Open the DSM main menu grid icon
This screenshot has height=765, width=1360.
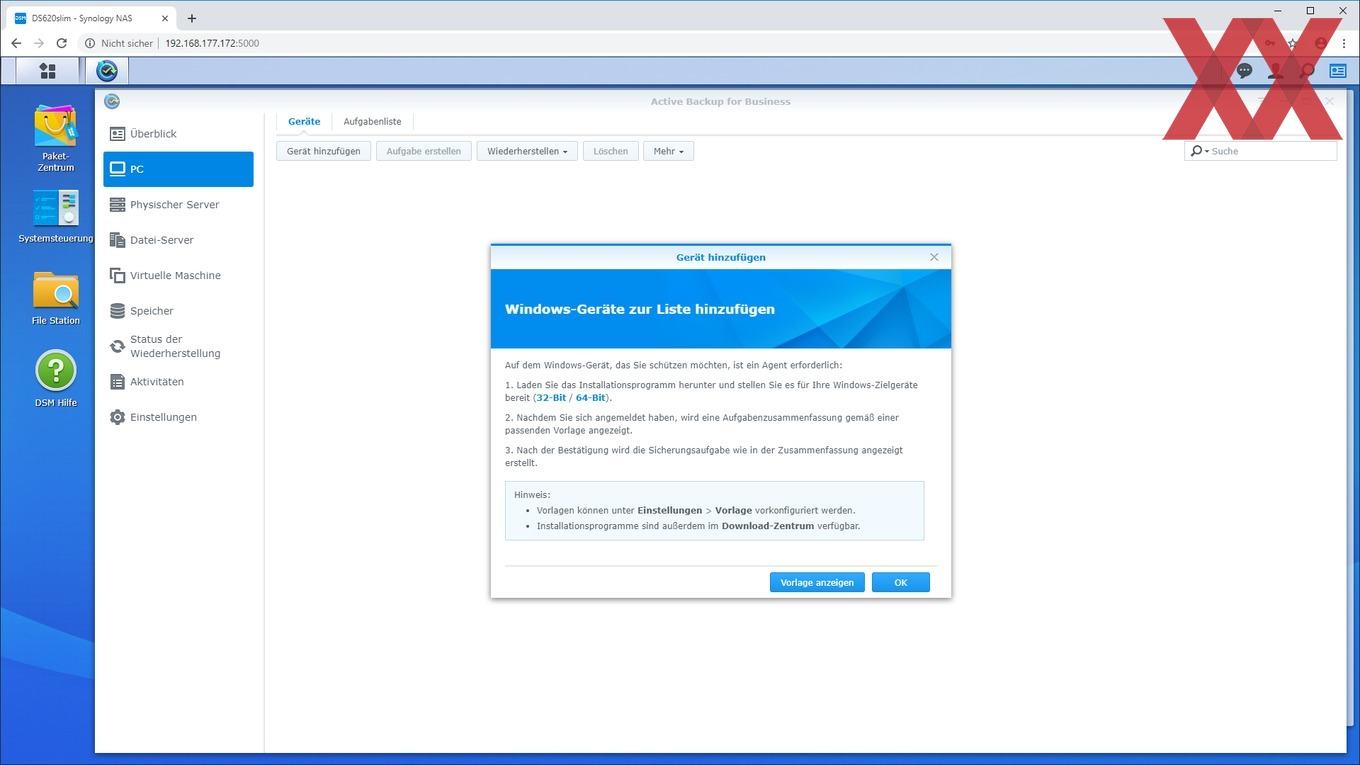[47, 71]
